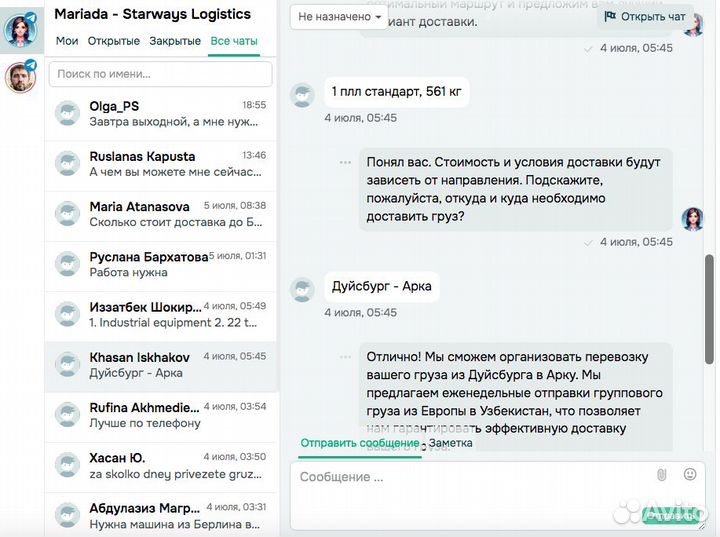
Task: Open the Руслана Бархатова chat
Action: point(161,265)
